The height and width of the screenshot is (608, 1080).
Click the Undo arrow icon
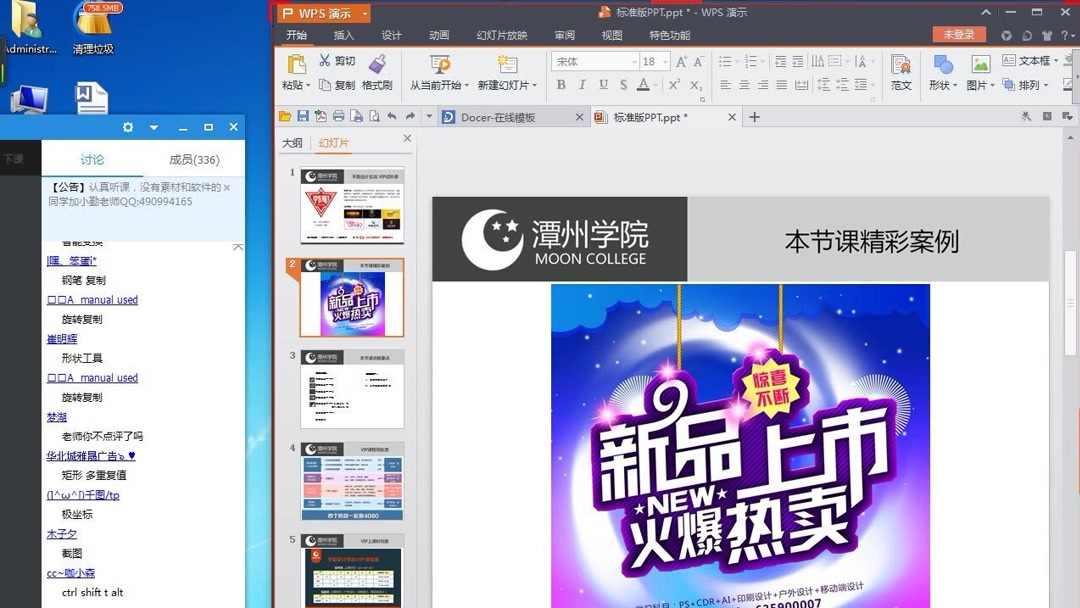(x=392, y=115)
